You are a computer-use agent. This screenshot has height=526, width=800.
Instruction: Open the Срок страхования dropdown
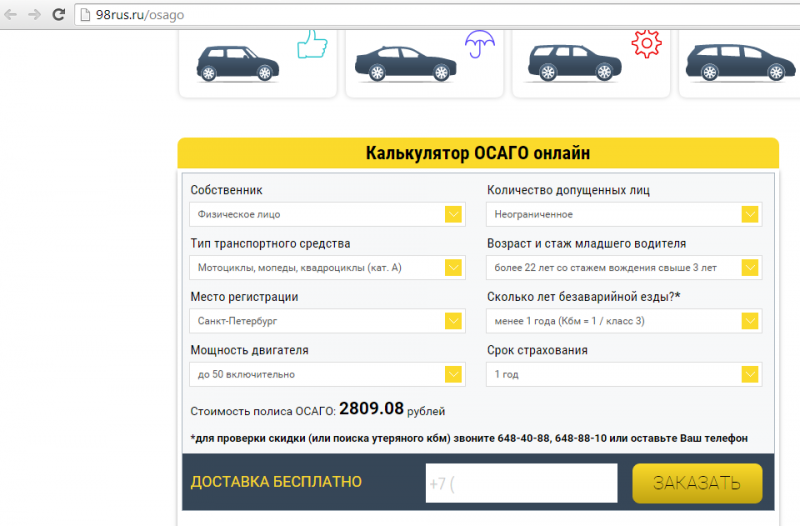(624, 374)
